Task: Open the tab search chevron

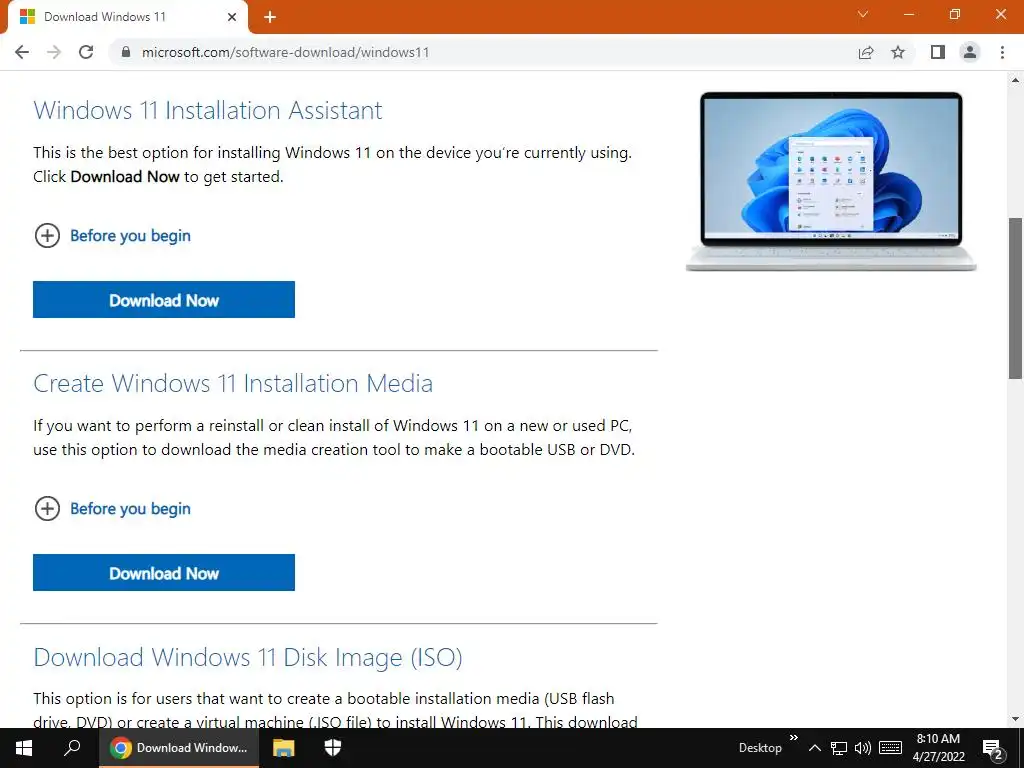Action: pyautogui.click(x=863, y=14)
